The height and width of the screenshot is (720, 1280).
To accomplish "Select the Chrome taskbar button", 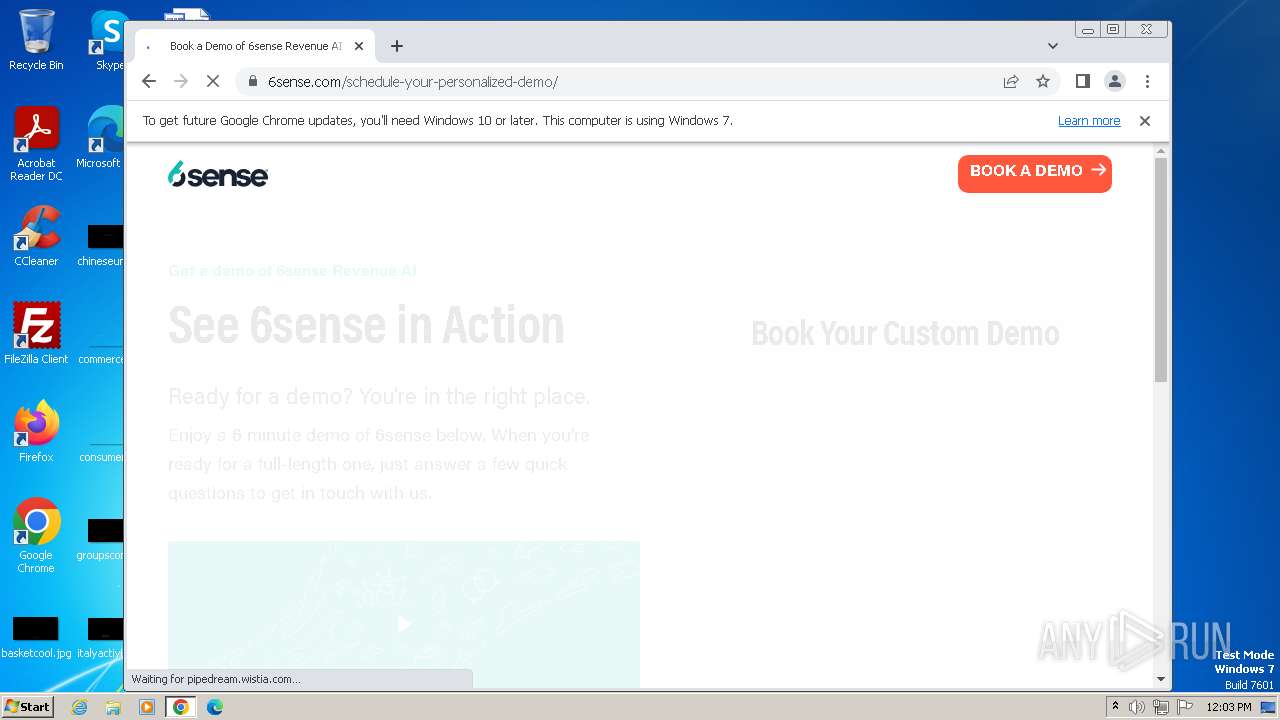I will (181, 706).
